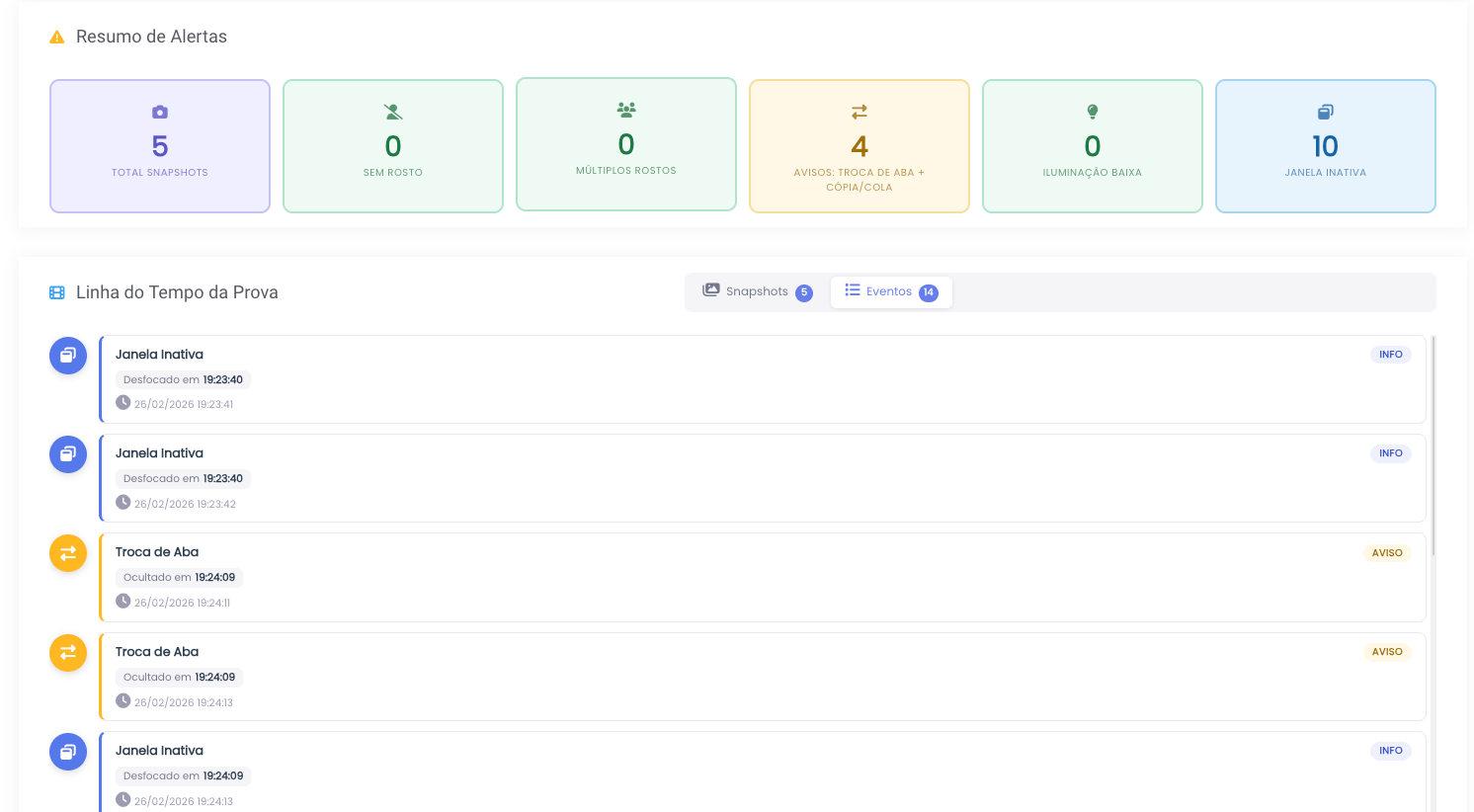Image resolution: width=1474 pixels, height=812 pixels.
Task: Click the 'Resumo de Alertas' heading
Action: tap(151, 37)
